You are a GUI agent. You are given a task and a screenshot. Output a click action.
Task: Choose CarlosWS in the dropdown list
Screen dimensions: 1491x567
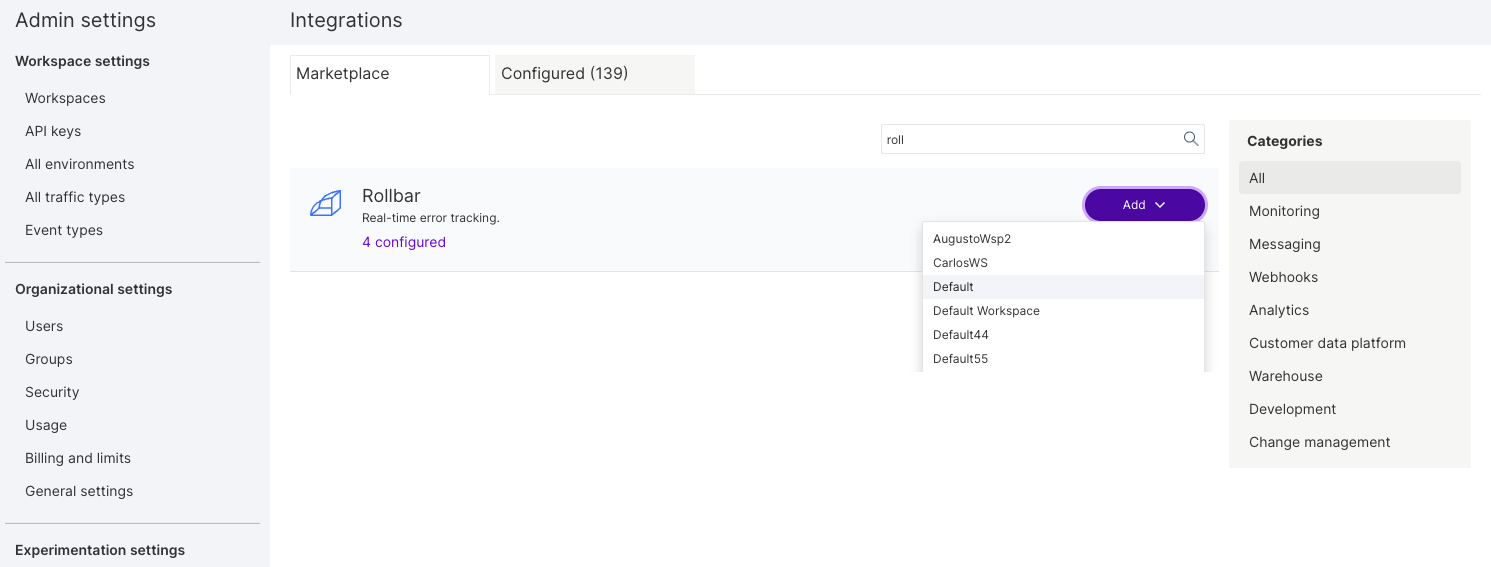point(960,263)
